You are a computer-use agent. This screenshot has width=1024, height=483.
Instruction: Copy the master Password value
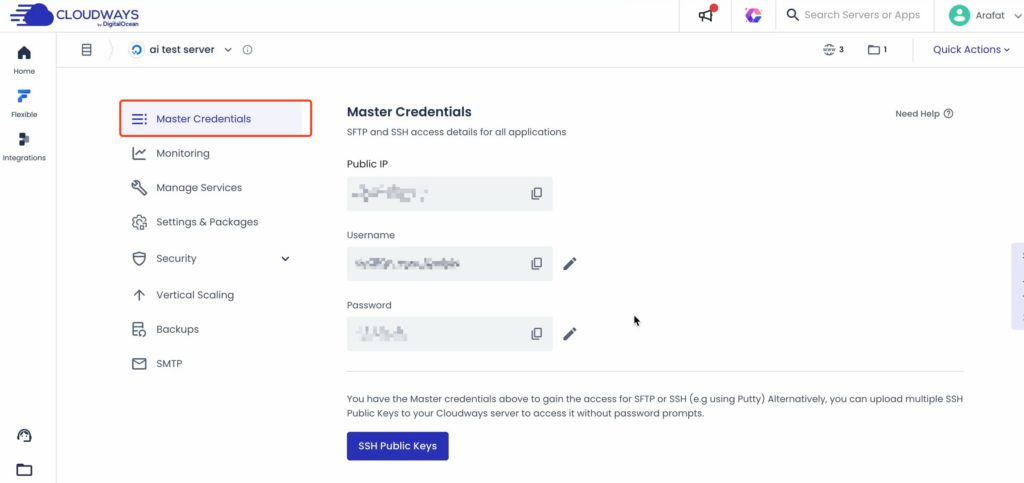[x=537, y=334]
